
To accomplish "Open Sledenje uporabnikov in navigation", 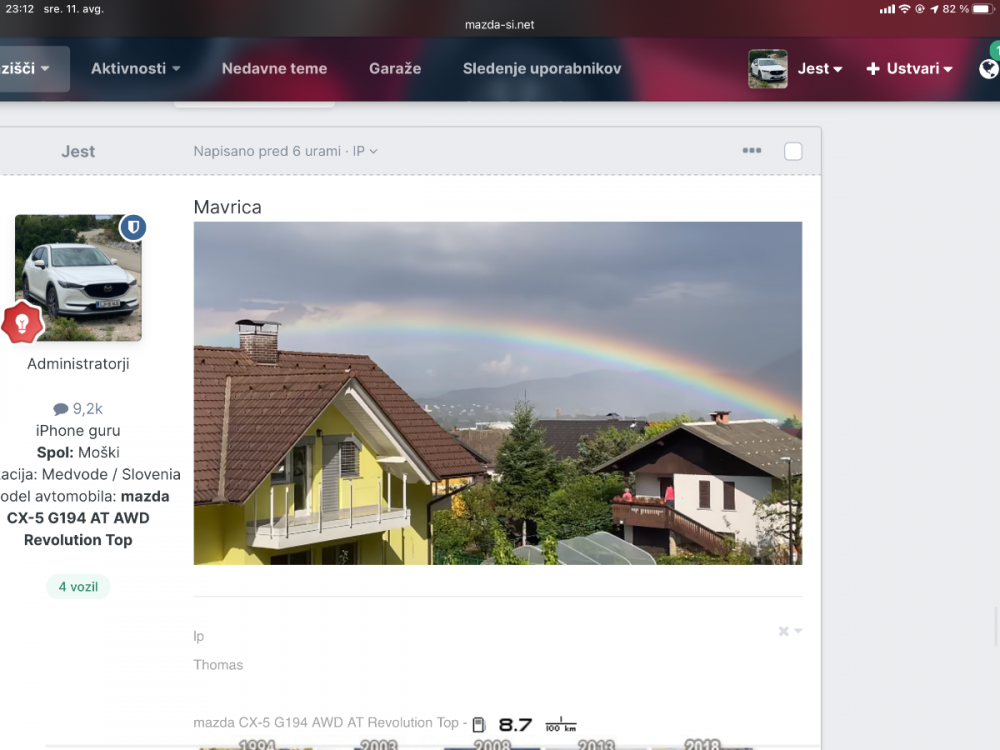I will (542, 69).
